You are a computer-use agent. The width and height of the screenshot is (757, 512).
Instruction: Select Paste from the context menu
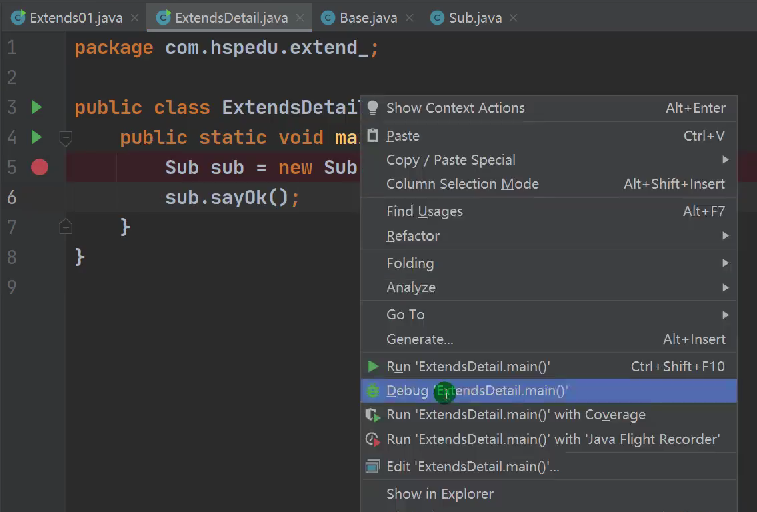(549, 136)
